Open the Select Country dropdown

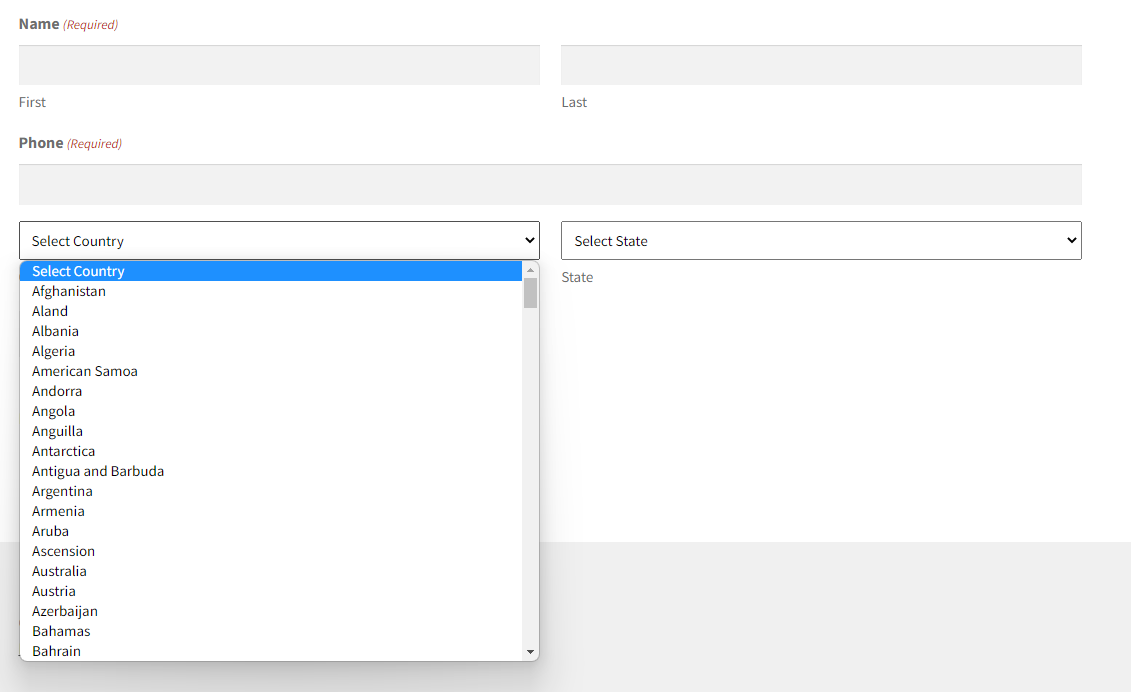(279, 240)
